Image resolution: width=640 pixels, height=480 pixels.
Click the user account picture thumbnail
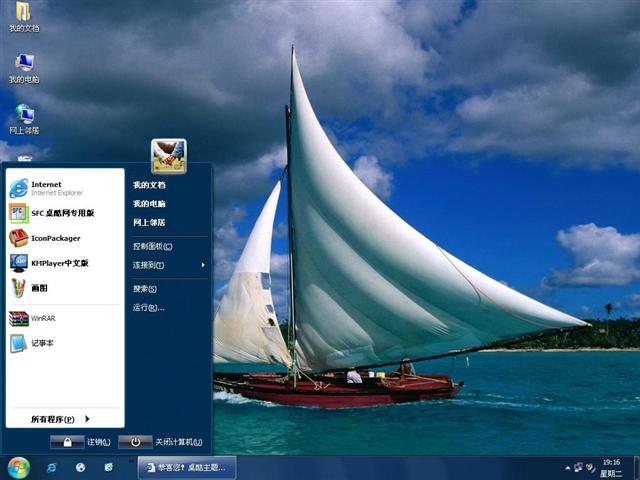point(168,155)
